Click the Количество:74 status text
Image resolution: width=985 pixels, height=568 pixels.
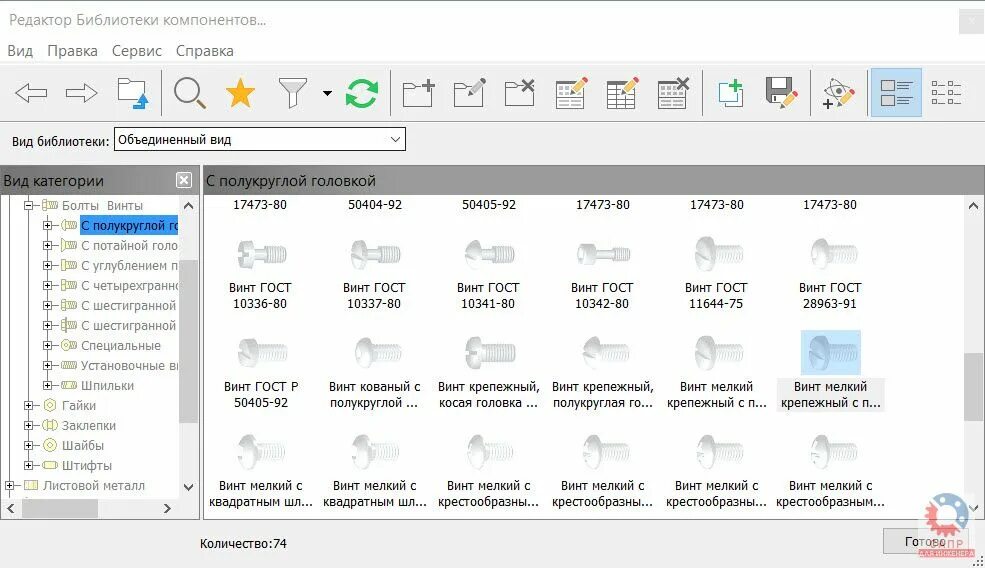pos(243,543)
